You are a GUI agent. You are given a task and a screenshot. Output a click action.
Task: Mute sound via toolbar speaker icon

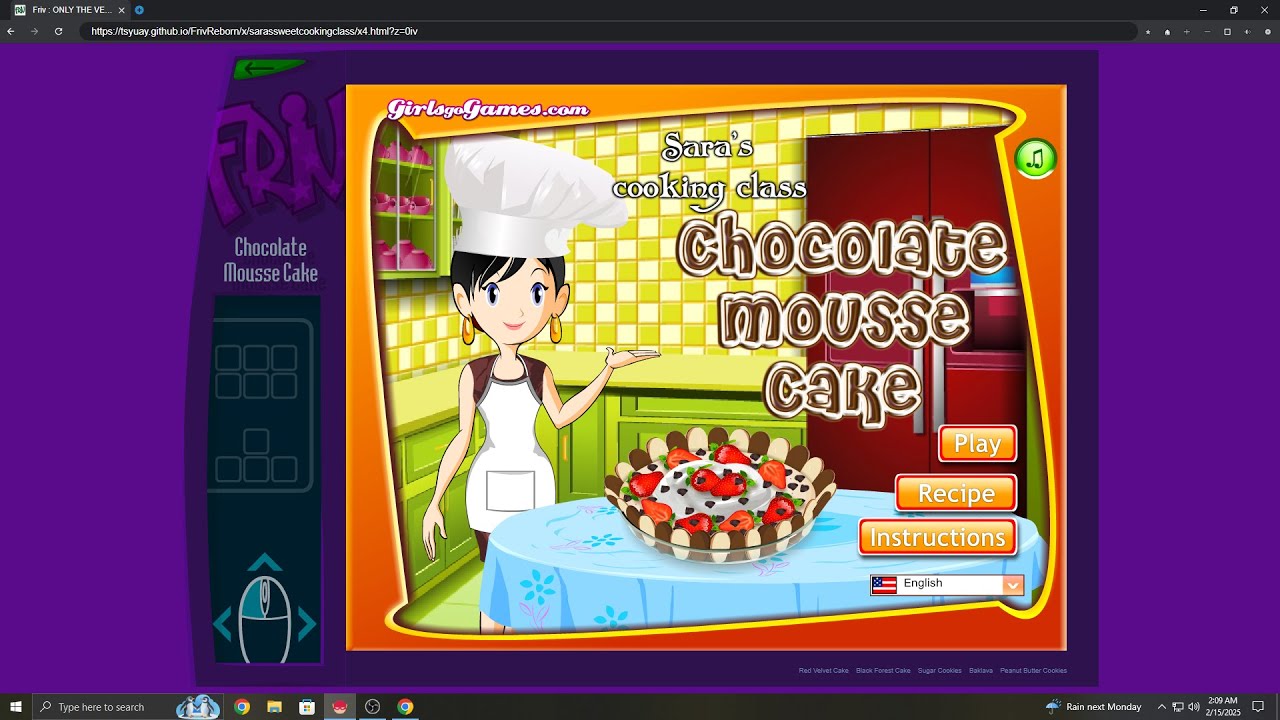[1247, 32]
